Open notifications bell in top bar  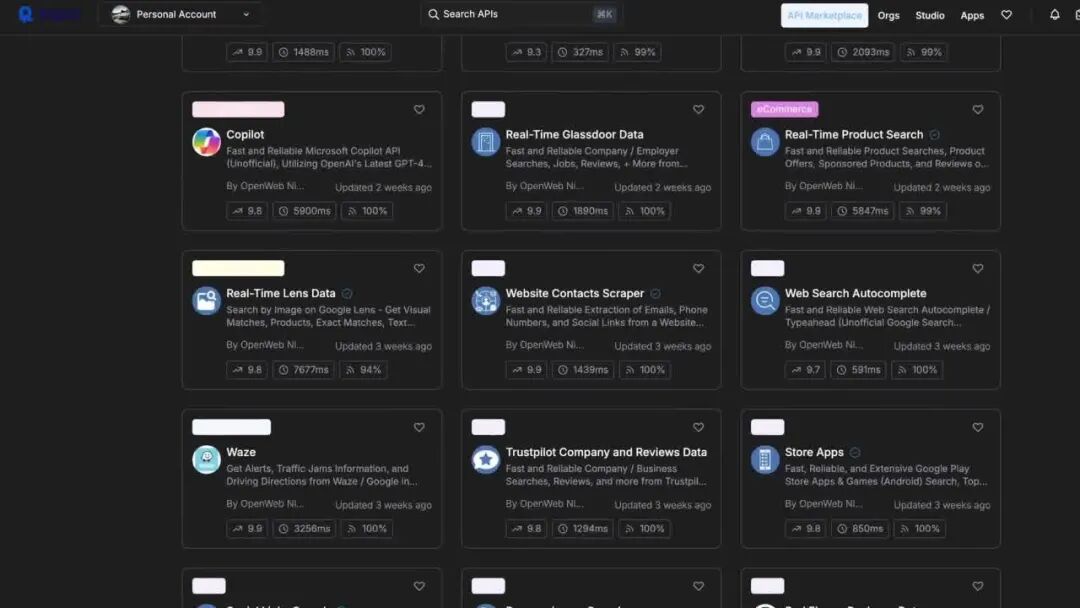(1054, 15)
